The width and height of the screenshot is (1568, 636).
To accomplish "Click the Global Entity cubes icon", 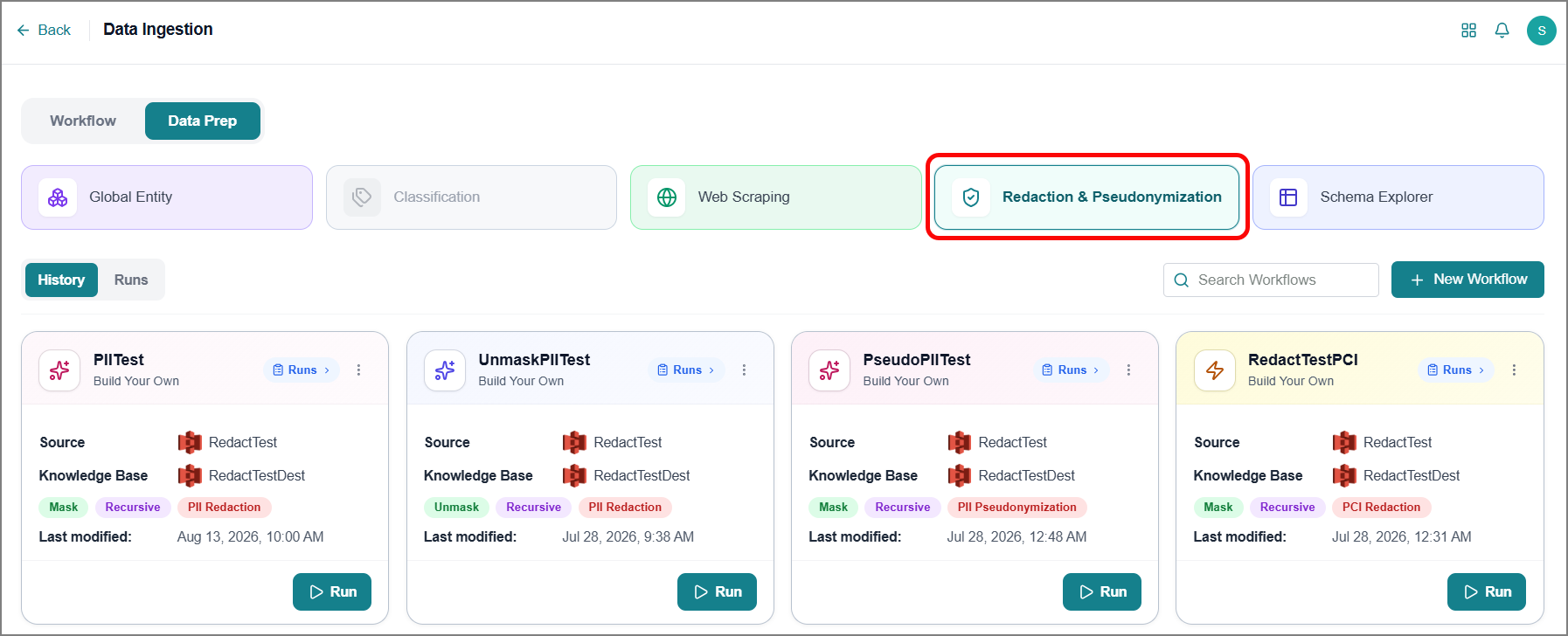I will click(58, 197).
